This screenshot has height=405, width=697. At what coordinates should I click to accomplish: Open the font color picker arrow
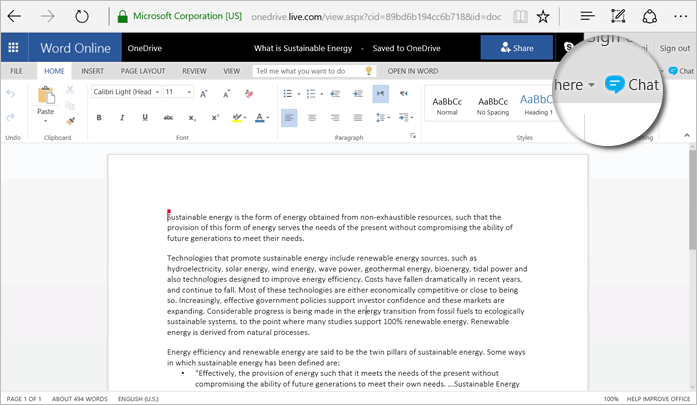[268, 118]
